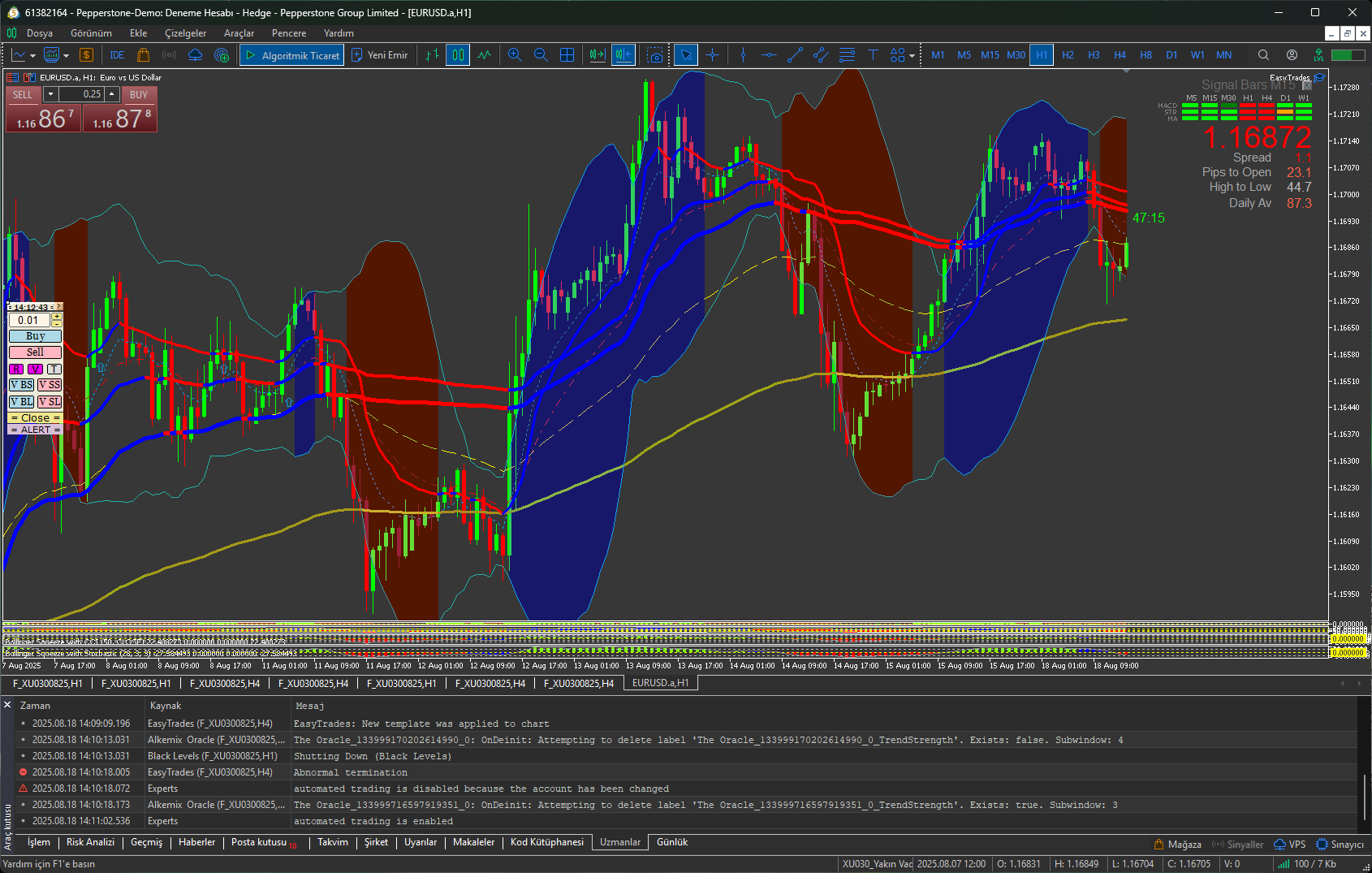Viewport: 1372px width, 873px height.
Task: Switch chart to line chart type
Action: (484, 55)
